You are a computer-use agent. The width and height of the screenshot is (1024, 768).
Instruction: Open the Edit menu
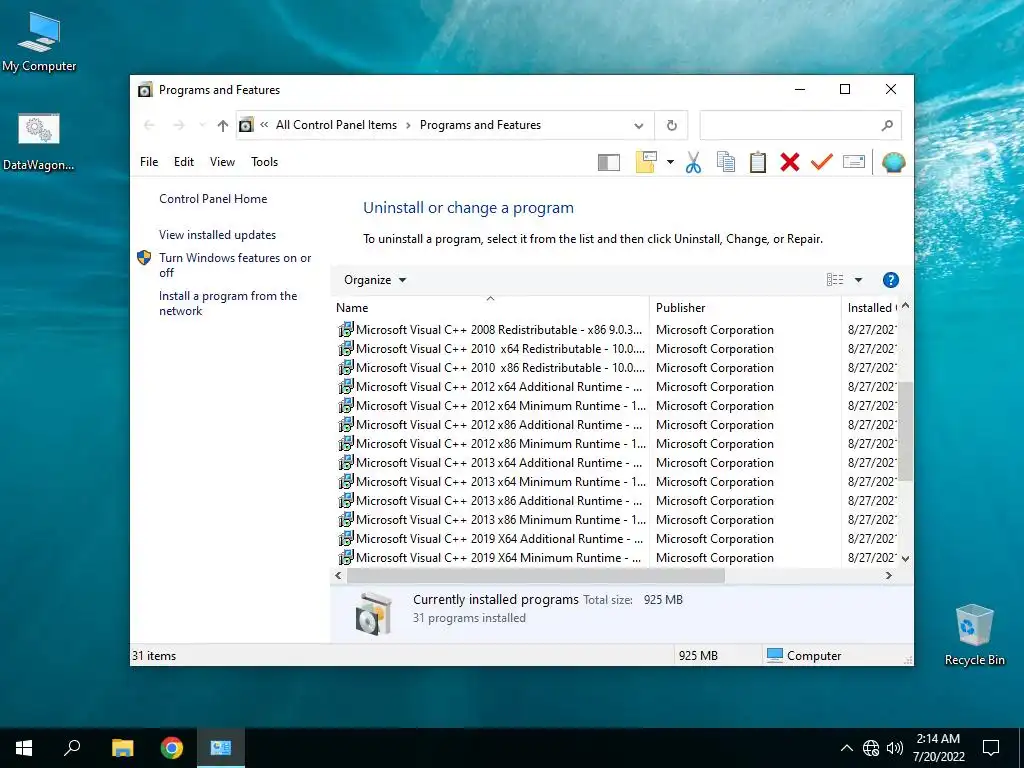point(184,162)
